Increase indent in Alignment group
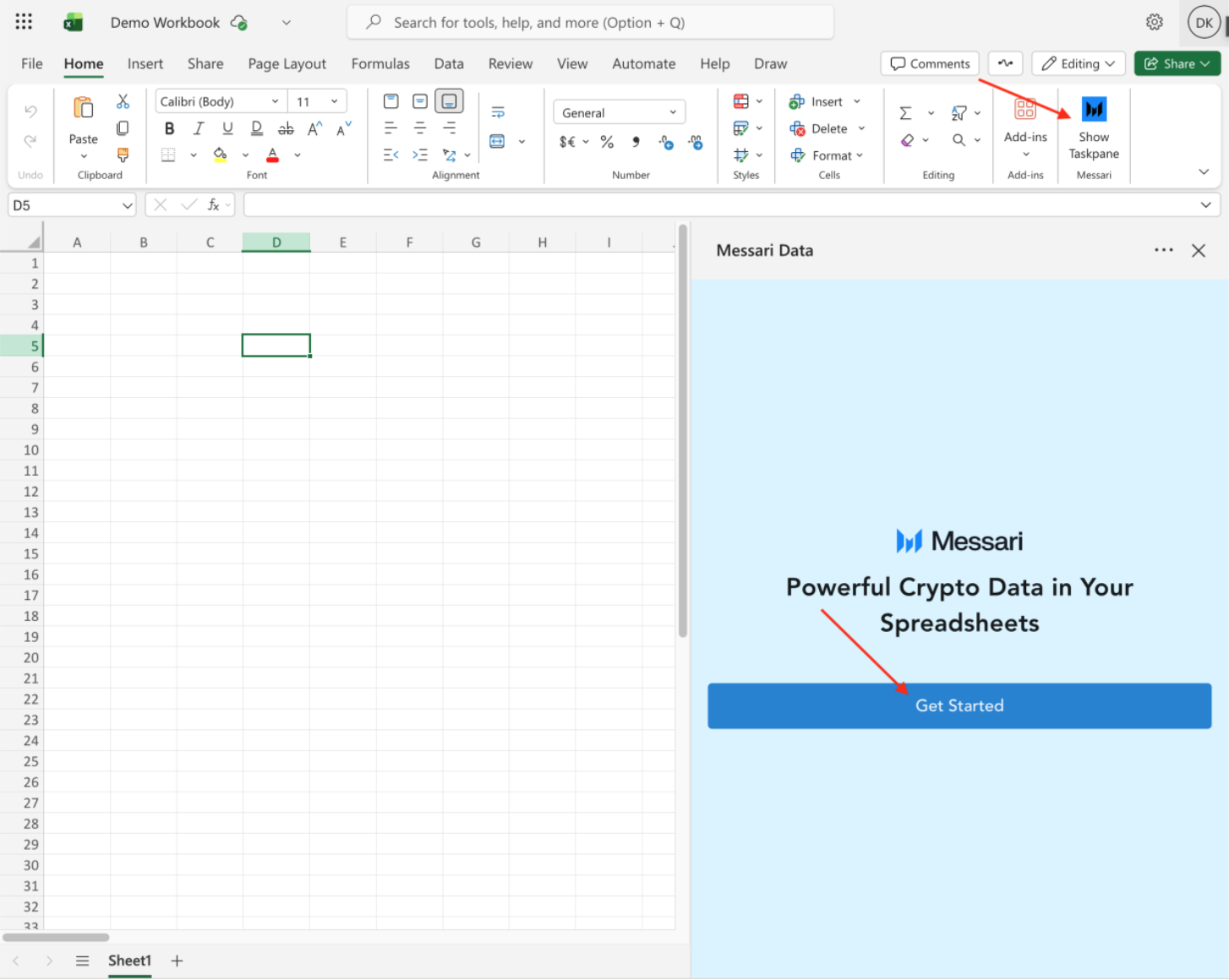 (419, 155)
